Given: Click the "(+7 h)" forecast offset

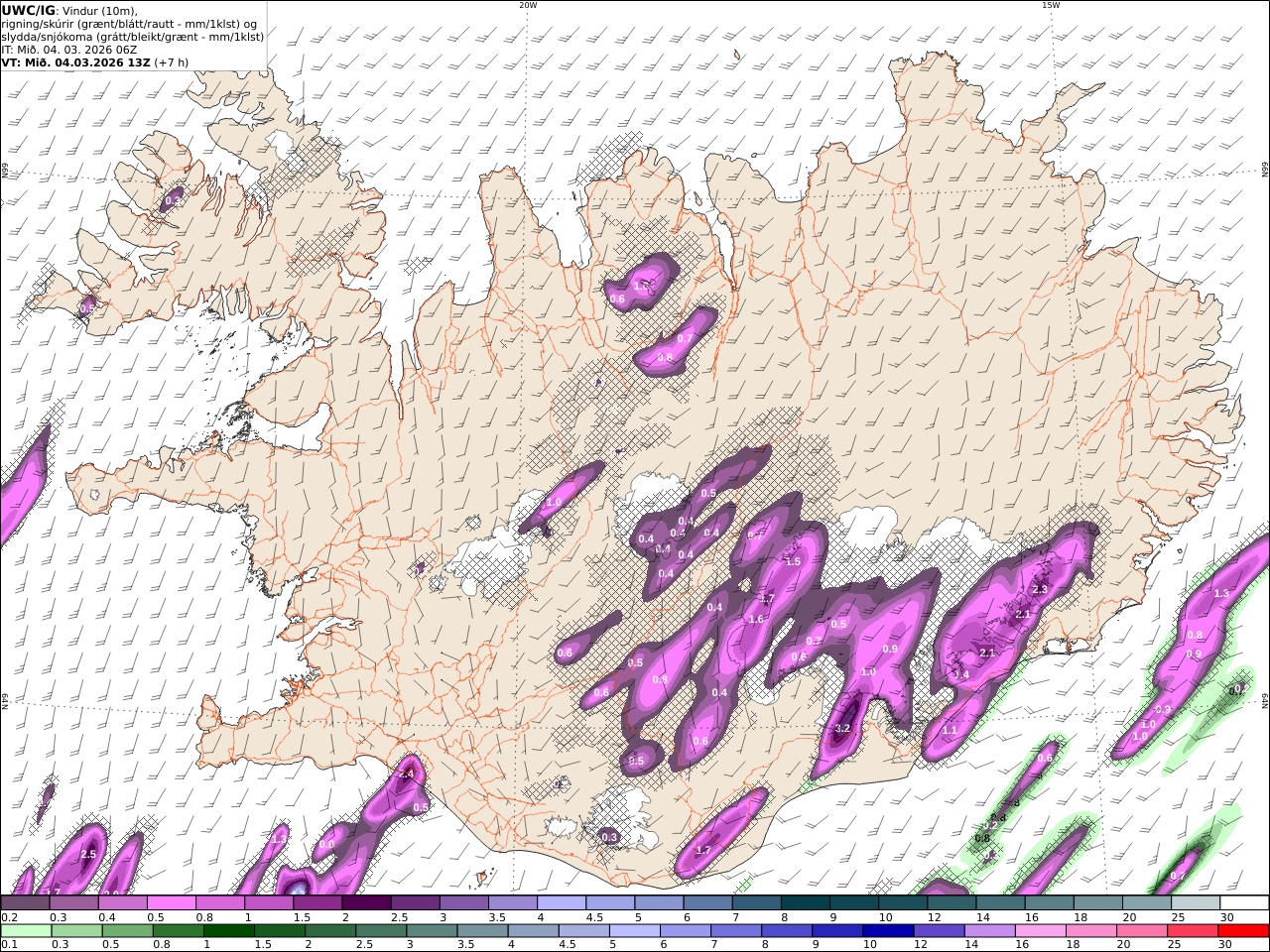Looking at the screenshot, I should pos(172,62).
